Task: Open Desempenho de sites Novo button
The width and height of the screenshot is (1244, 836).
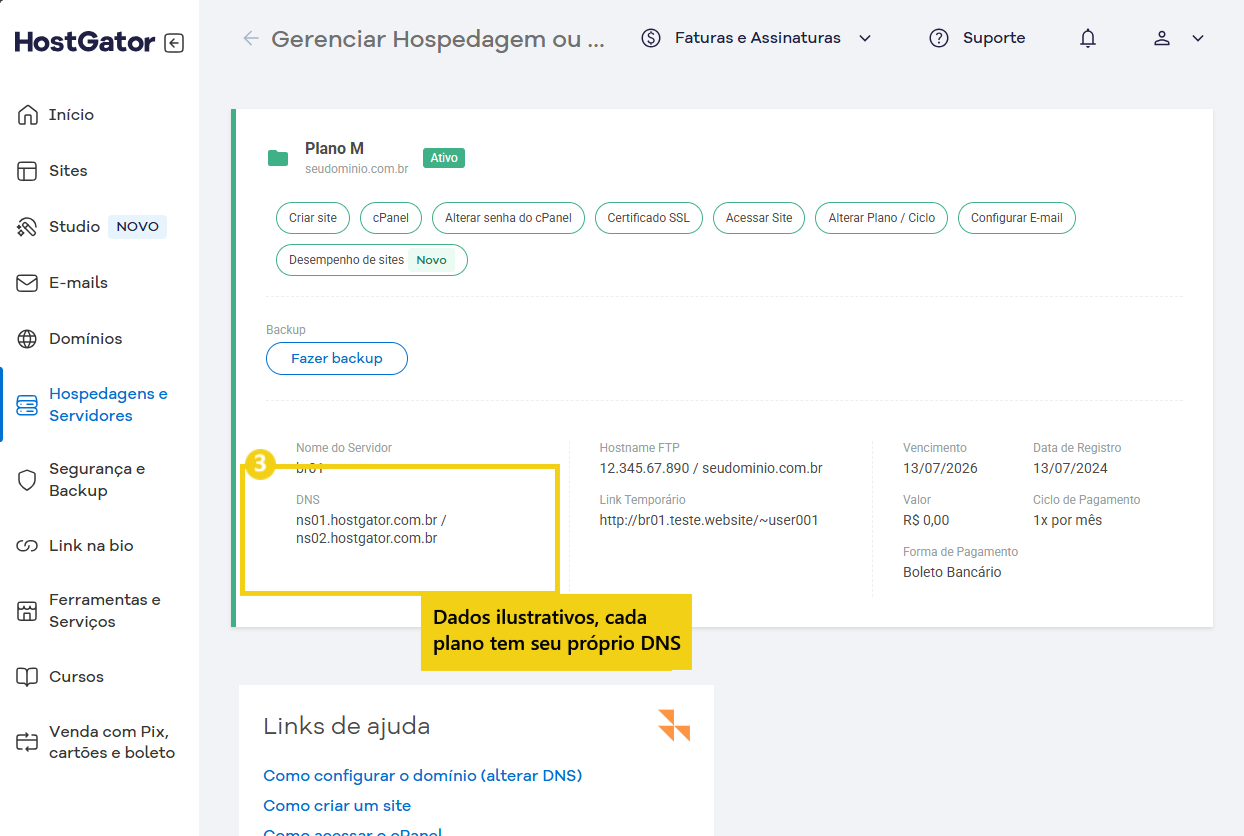Action: pos(372,260)
